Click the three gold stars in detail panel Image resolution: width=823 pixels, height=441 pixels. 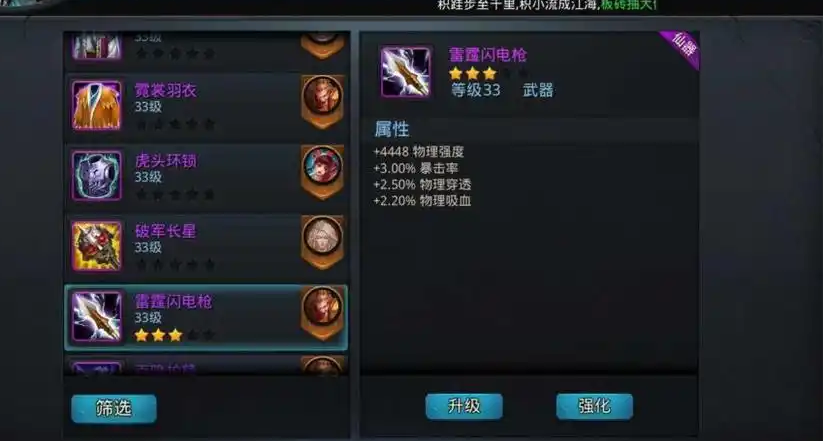tap(472, 74)
